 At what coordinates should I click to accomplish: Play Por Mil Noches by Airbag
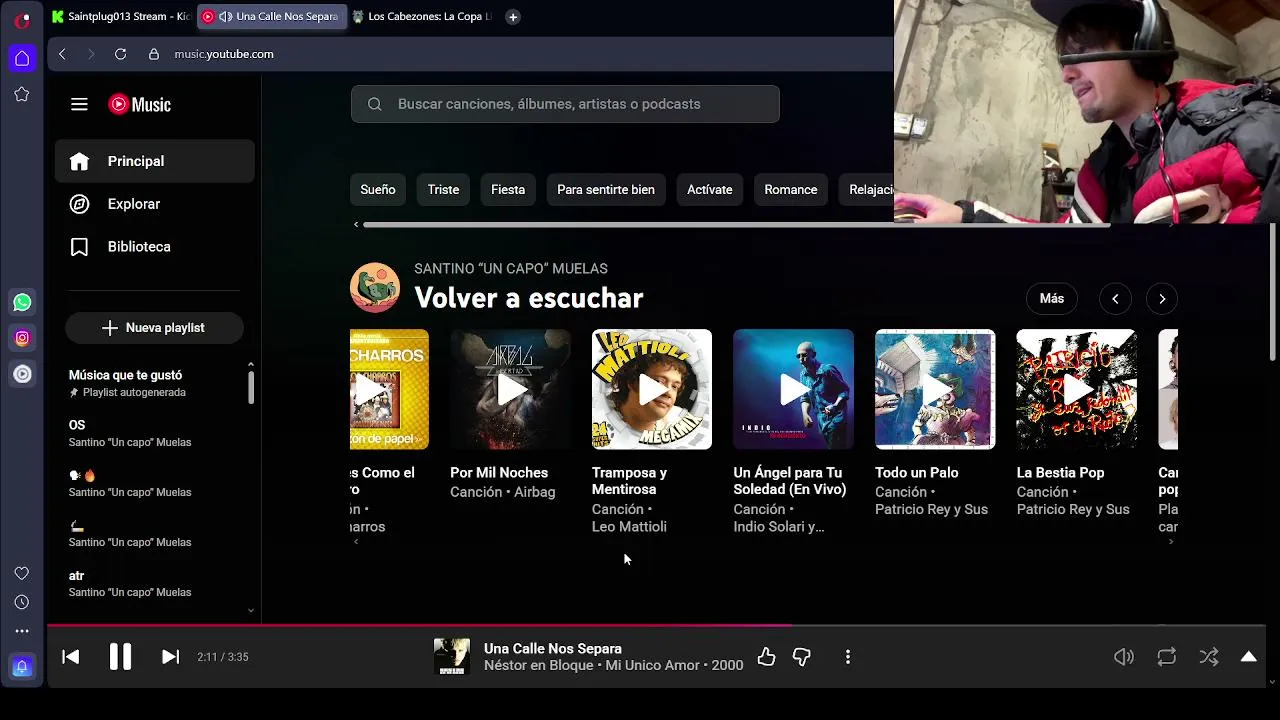[x=510, y=389]
